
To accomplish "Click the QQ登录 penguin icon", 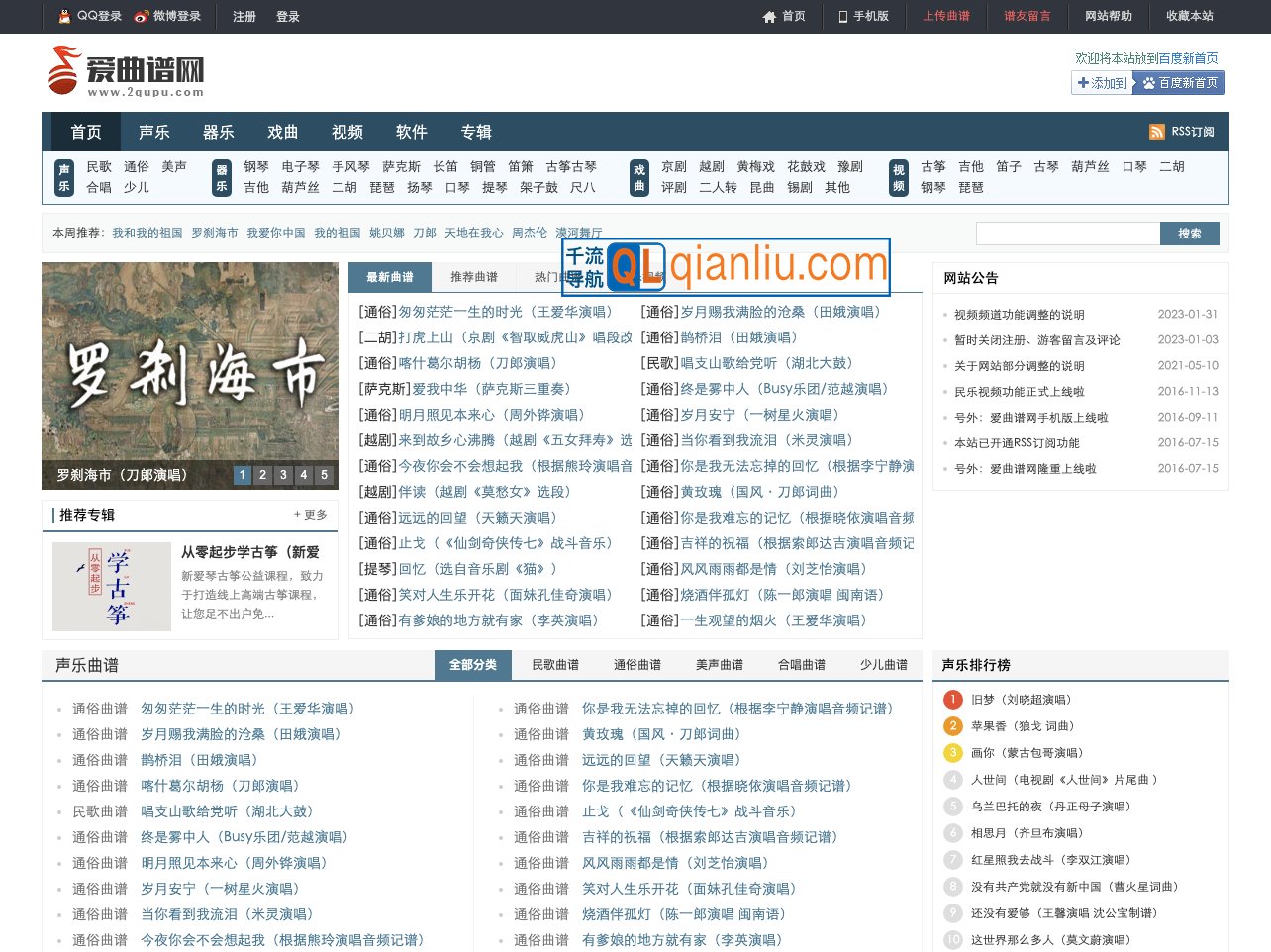I will tap(65, 16).
